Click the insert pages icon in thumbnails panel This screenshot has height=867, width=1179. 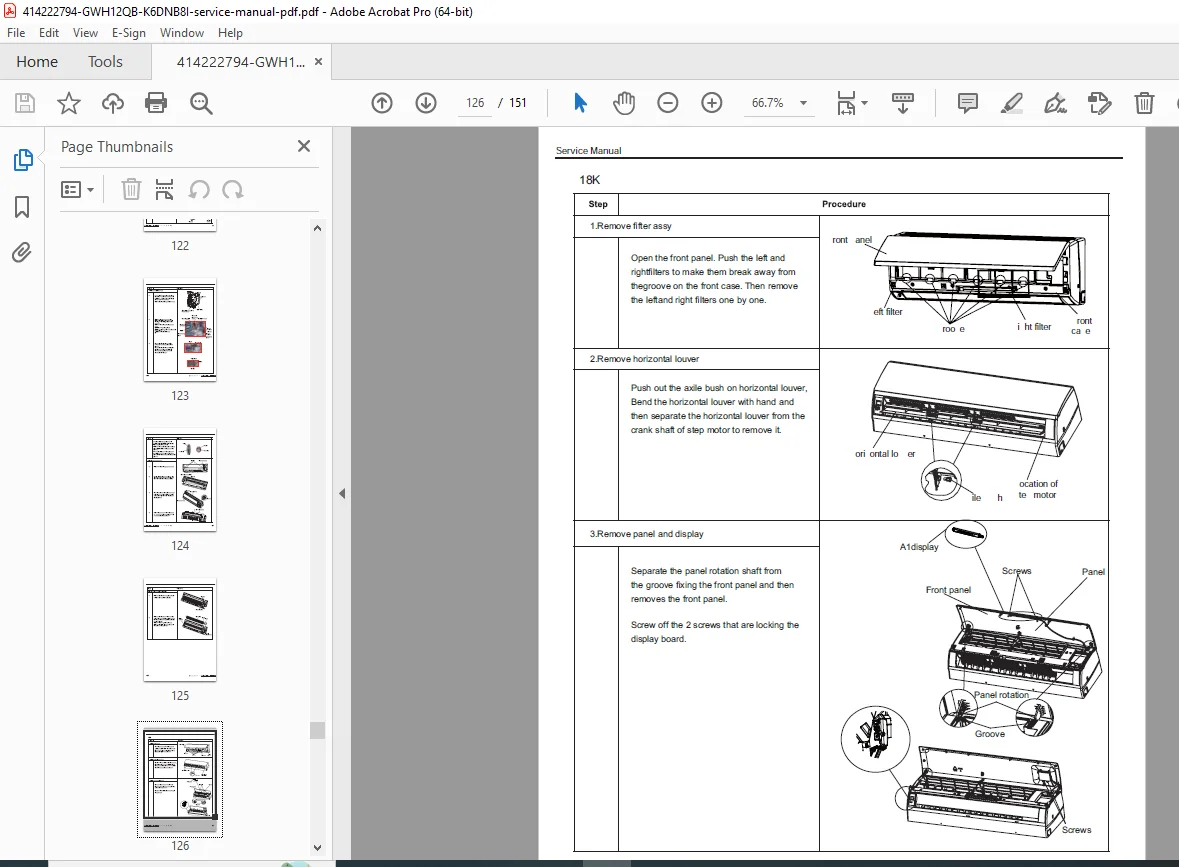pyautogui.click(x=164, y=189)
